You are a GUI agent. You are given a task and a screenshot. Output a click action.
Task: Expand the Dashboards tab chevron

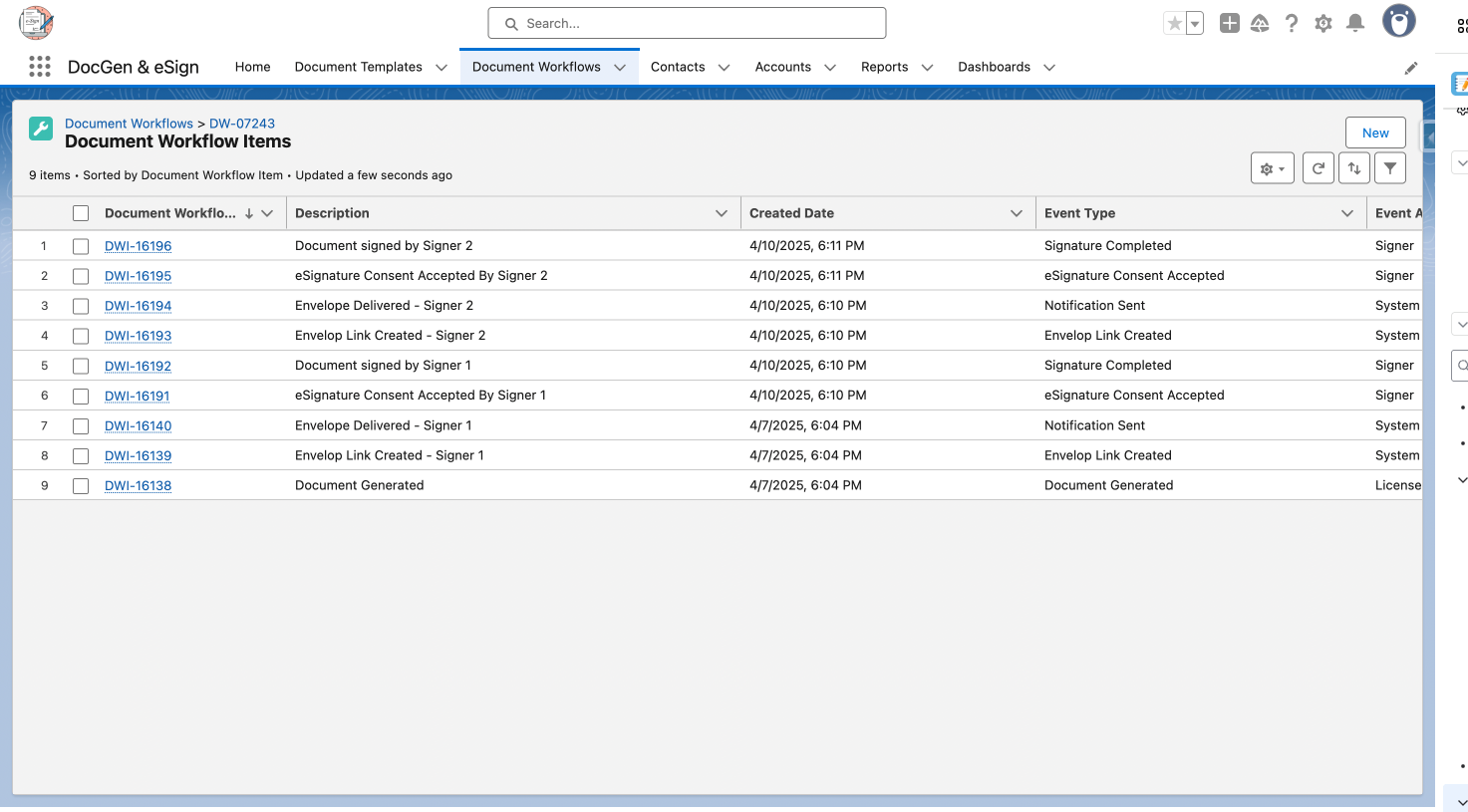coord(1049,68)
